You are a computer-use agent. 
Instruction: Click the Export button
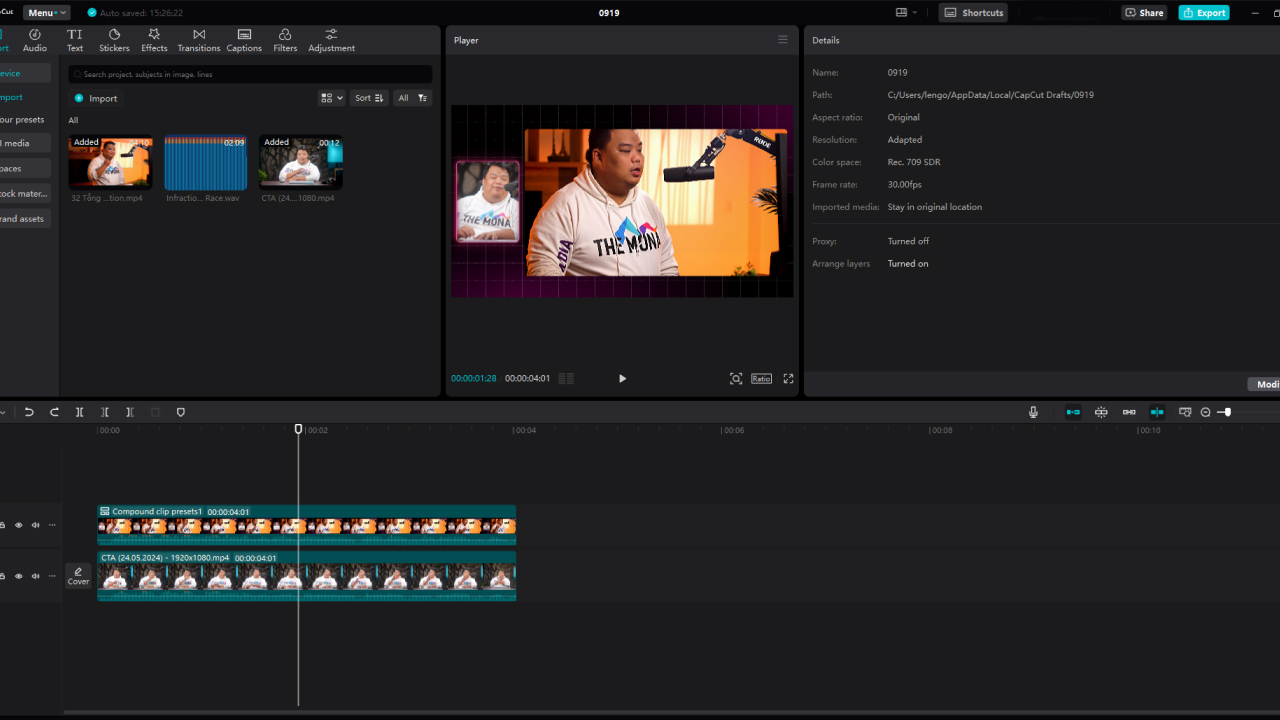pos(1204,13)
